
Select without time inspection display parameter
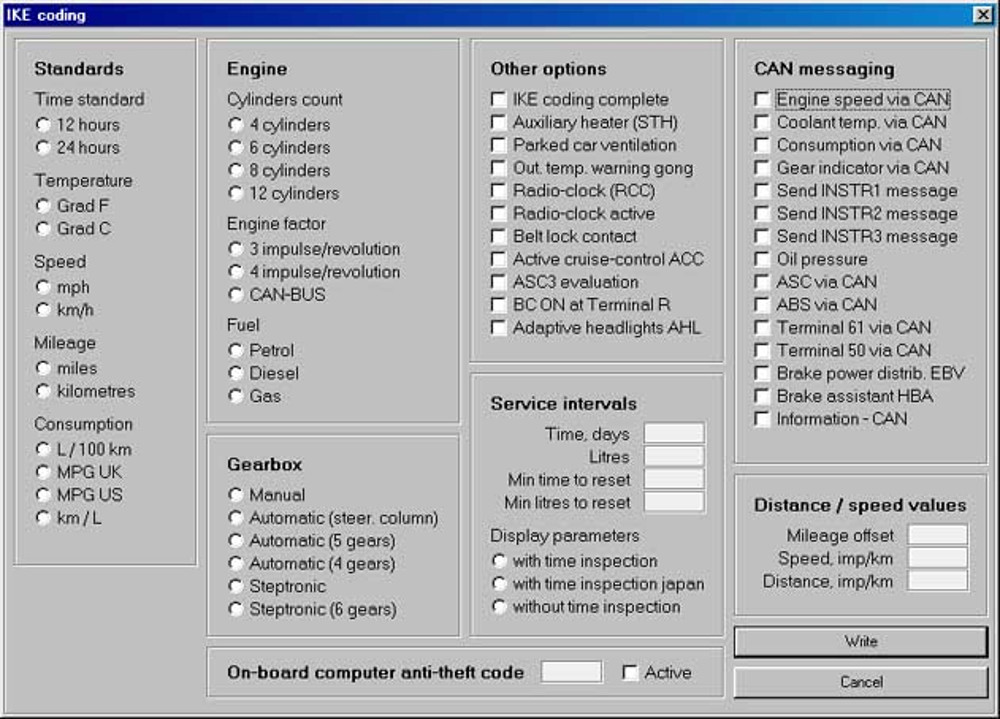point(499,606)
